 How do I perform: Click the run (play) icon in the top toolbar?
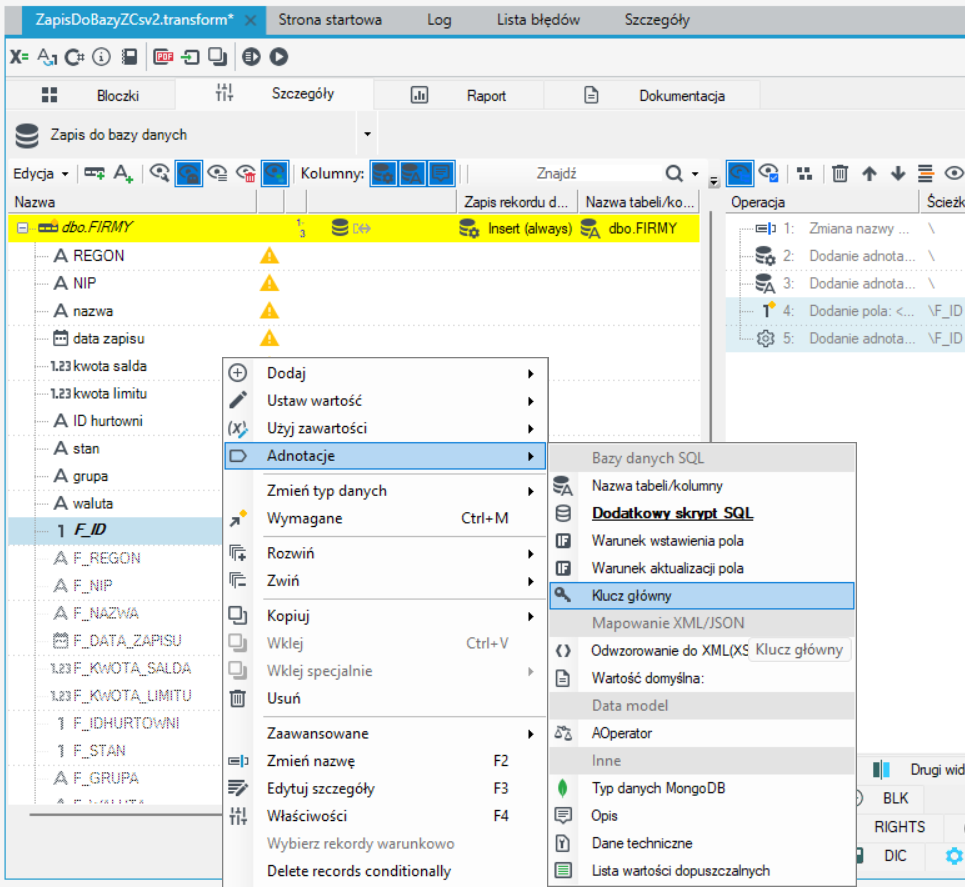click(x=279, y=57)
